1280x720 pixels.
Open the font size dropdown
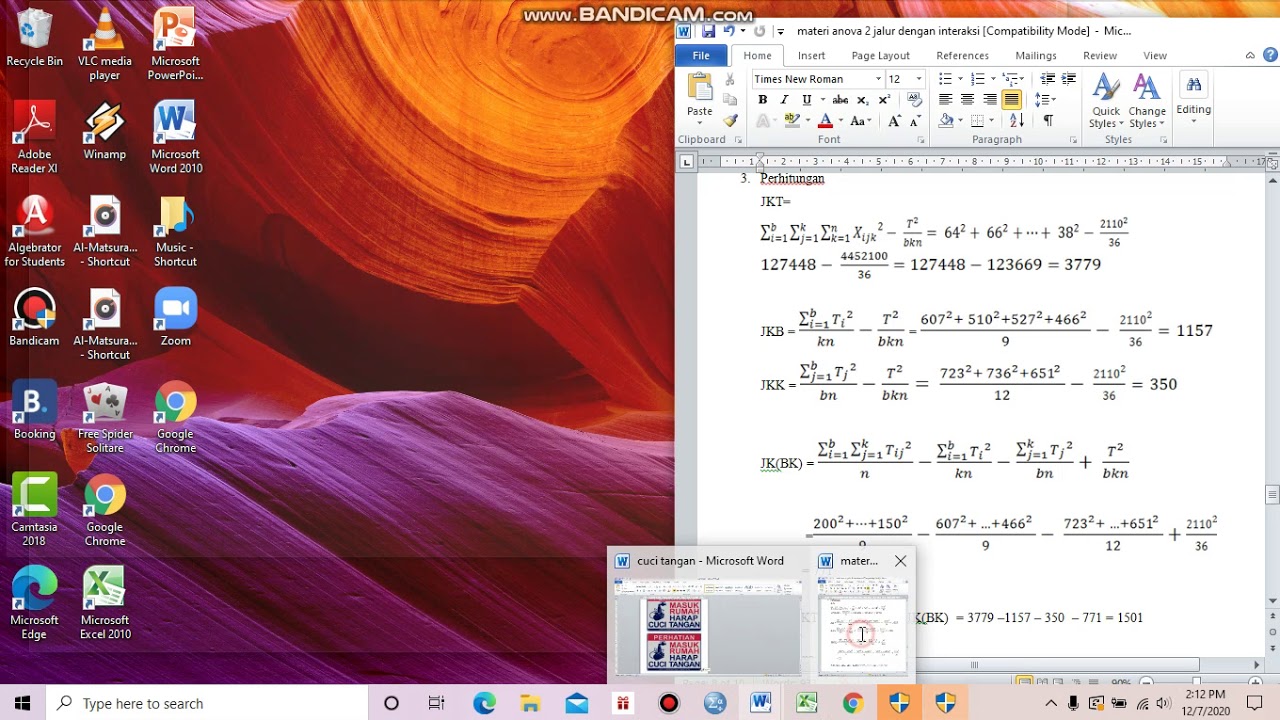919,79
